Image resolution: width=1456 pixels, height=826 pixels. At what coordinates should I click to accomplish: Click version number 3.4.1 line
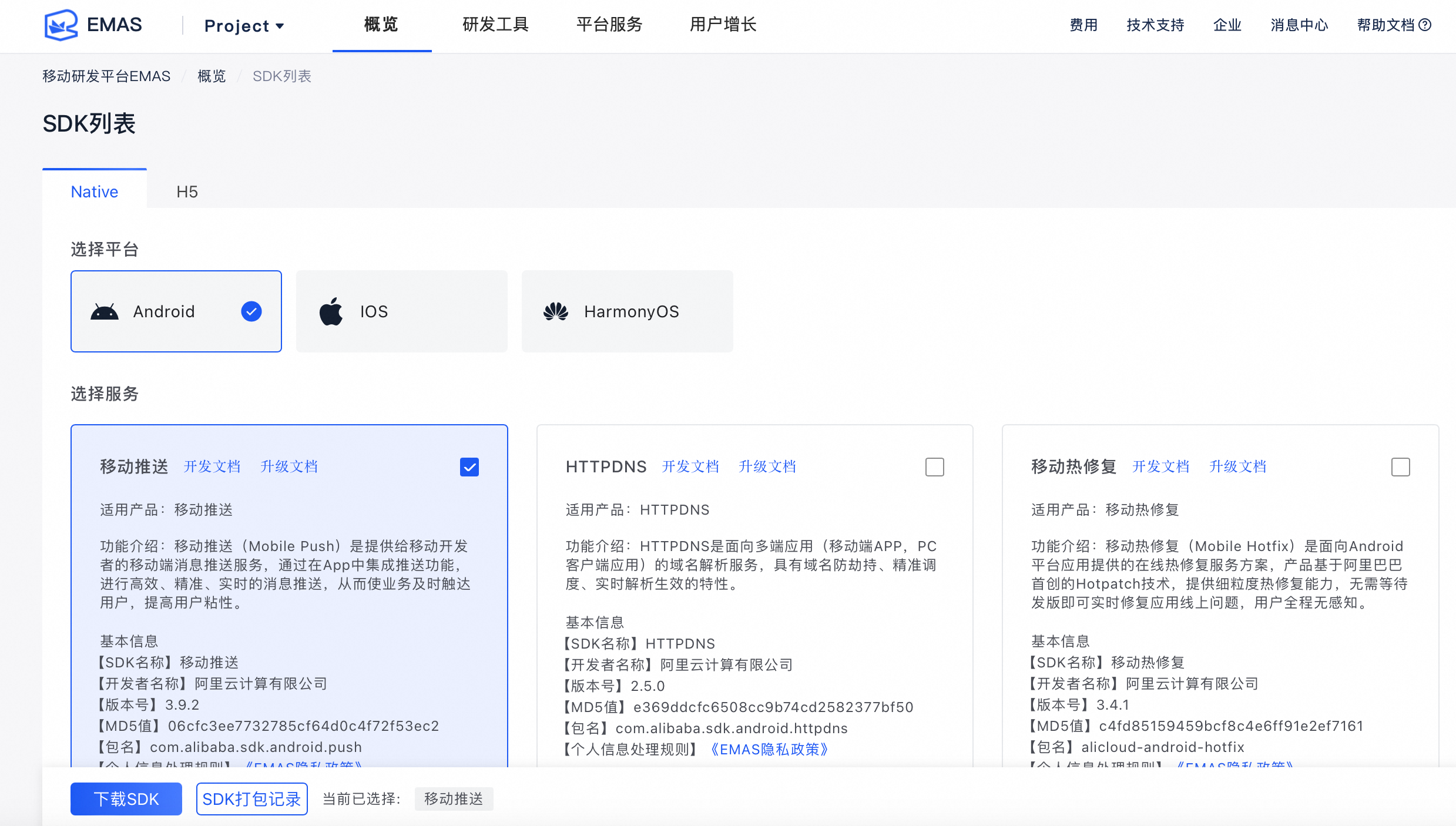coord(1080,704)
